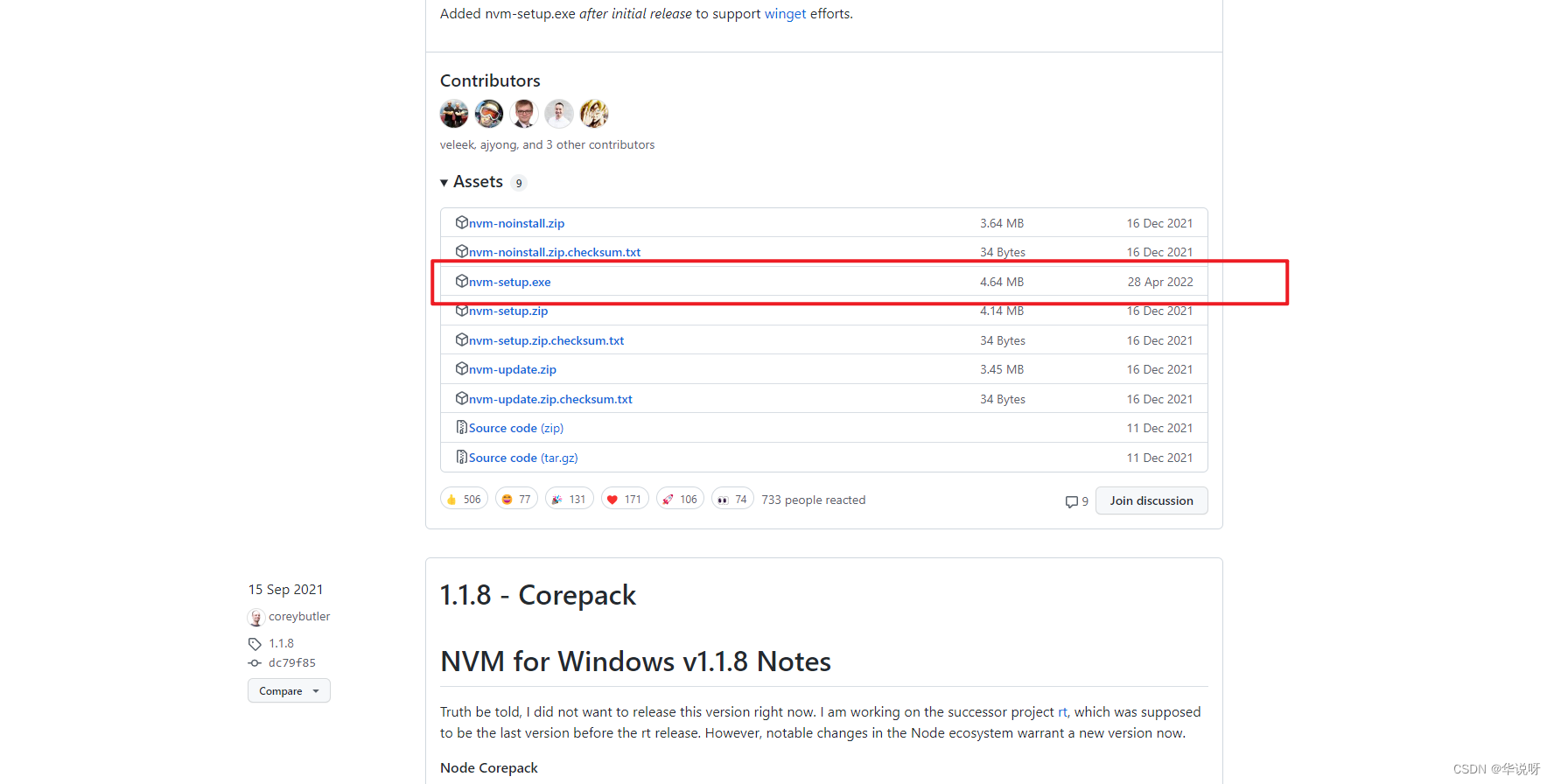Click the file-zip icon beside Source code (tar.gz)

pyautogui.click(x=462, y=457)
